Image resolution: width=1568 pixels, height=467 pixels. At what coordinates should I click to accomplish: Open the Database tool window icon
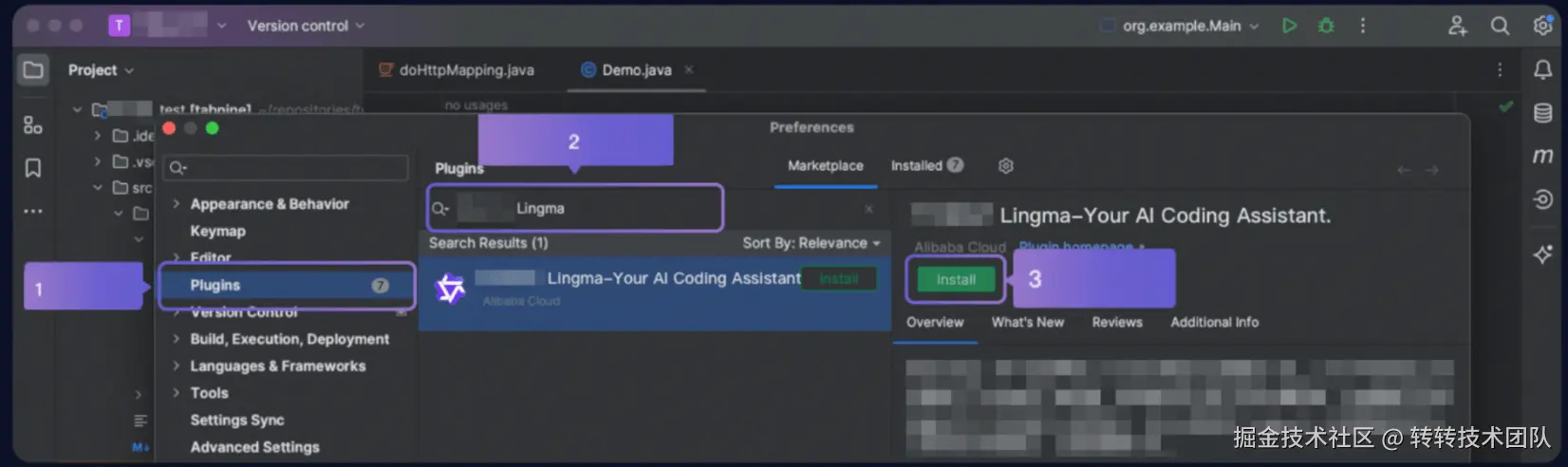click(x=1542, y=113)
